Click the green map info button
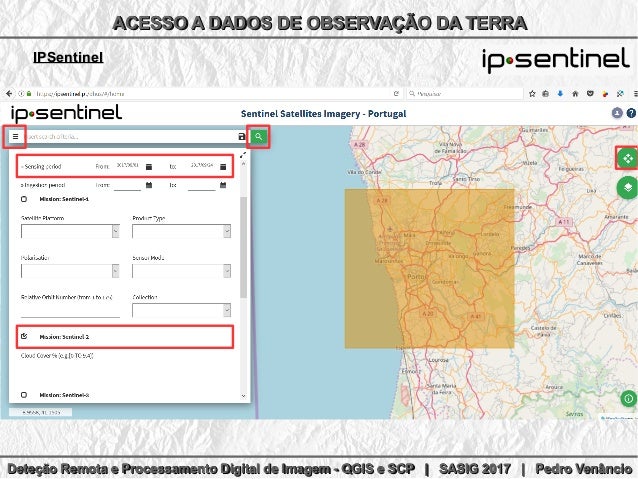 pos(628,398)
